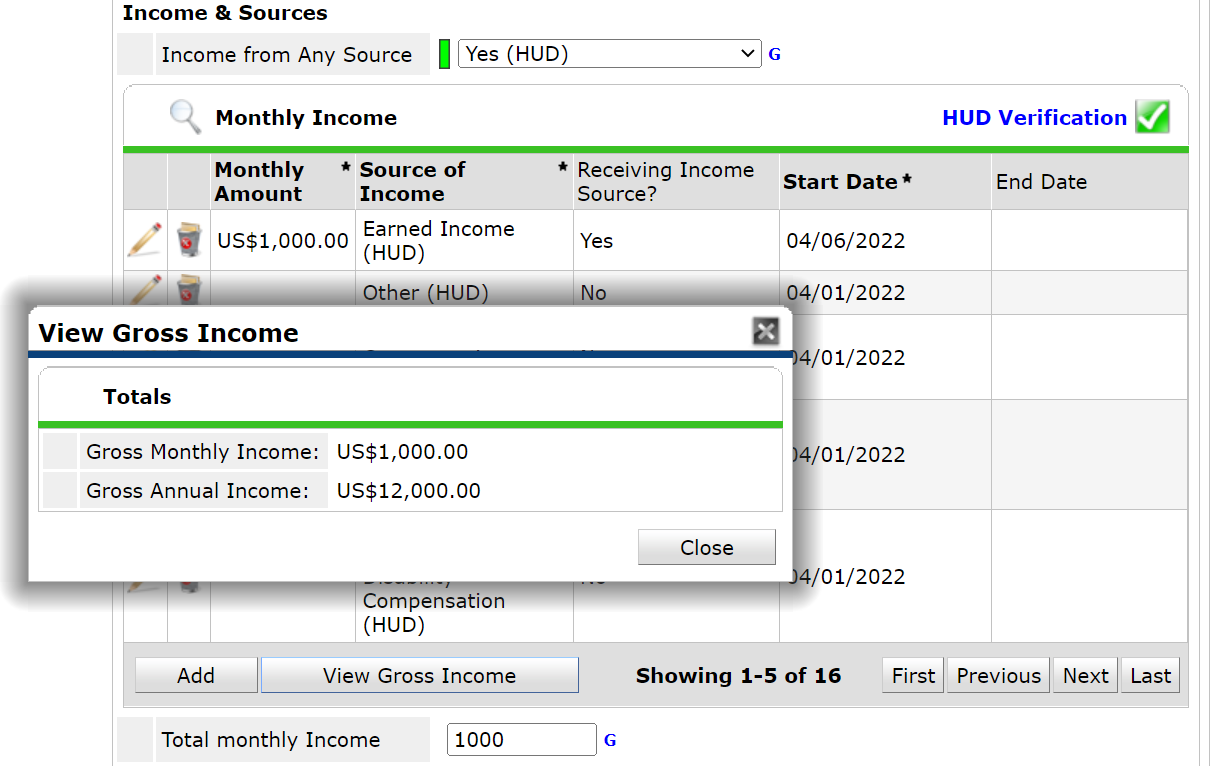1213x766 pixels.
Task: Click the trash icon for the Other (HUD) row
Action: (188, 290)
